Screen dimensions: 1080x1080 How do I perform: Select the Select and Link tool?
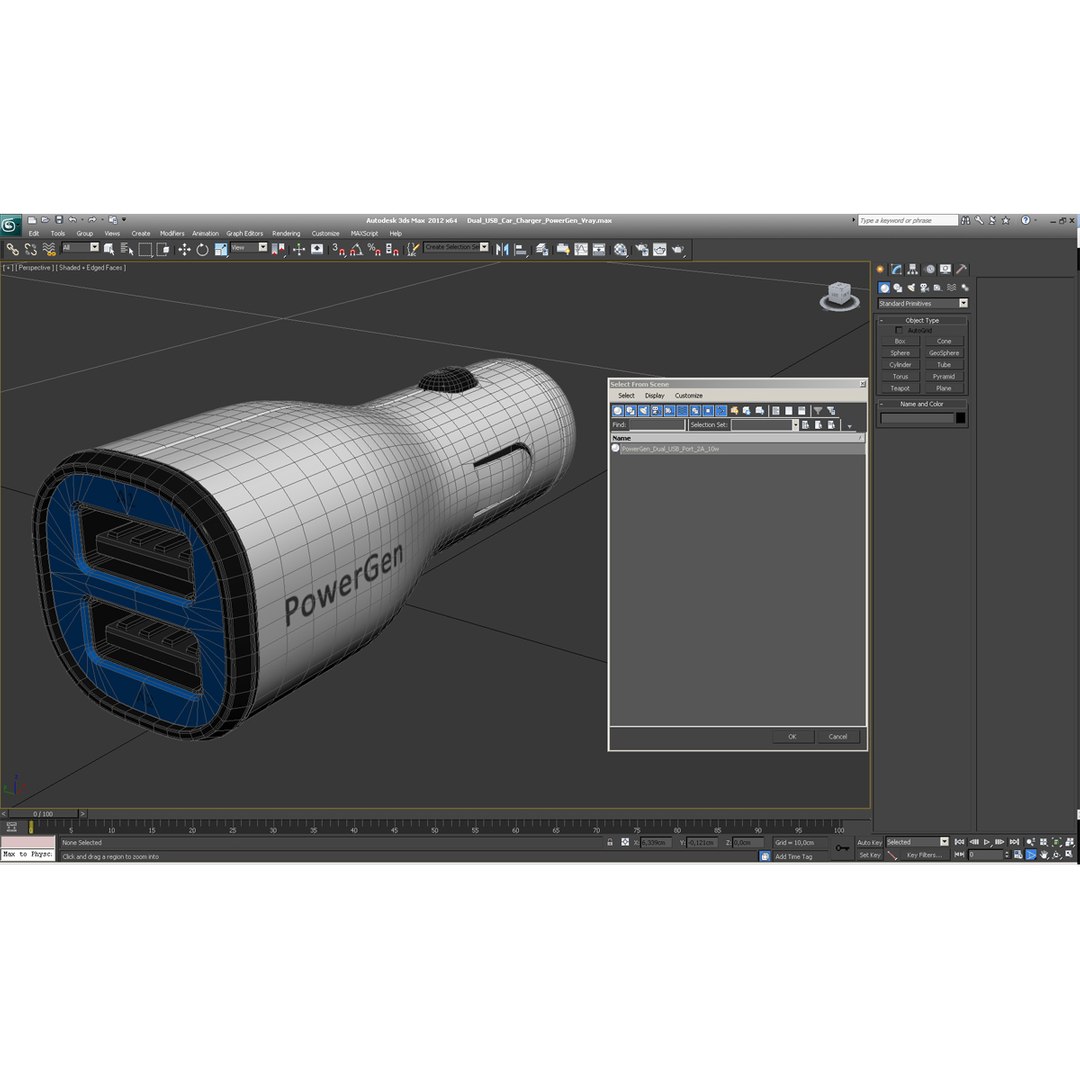(12, 249)
